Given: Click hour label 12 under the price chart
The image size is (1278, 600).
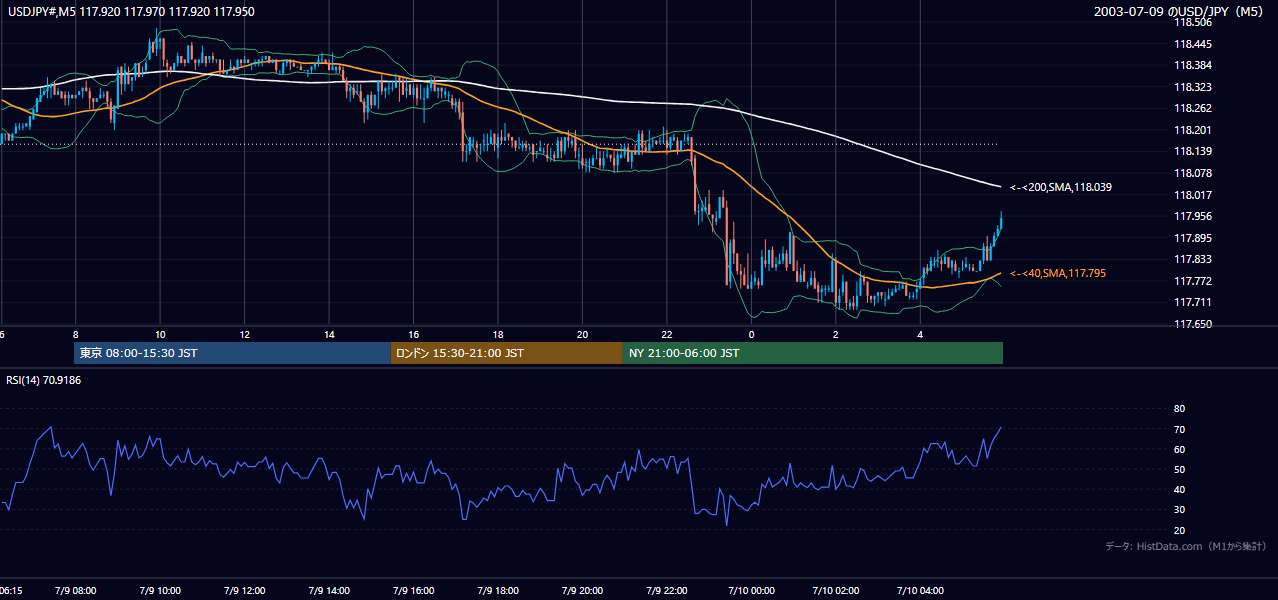Looking at the screenshot, I should (244, 334).
